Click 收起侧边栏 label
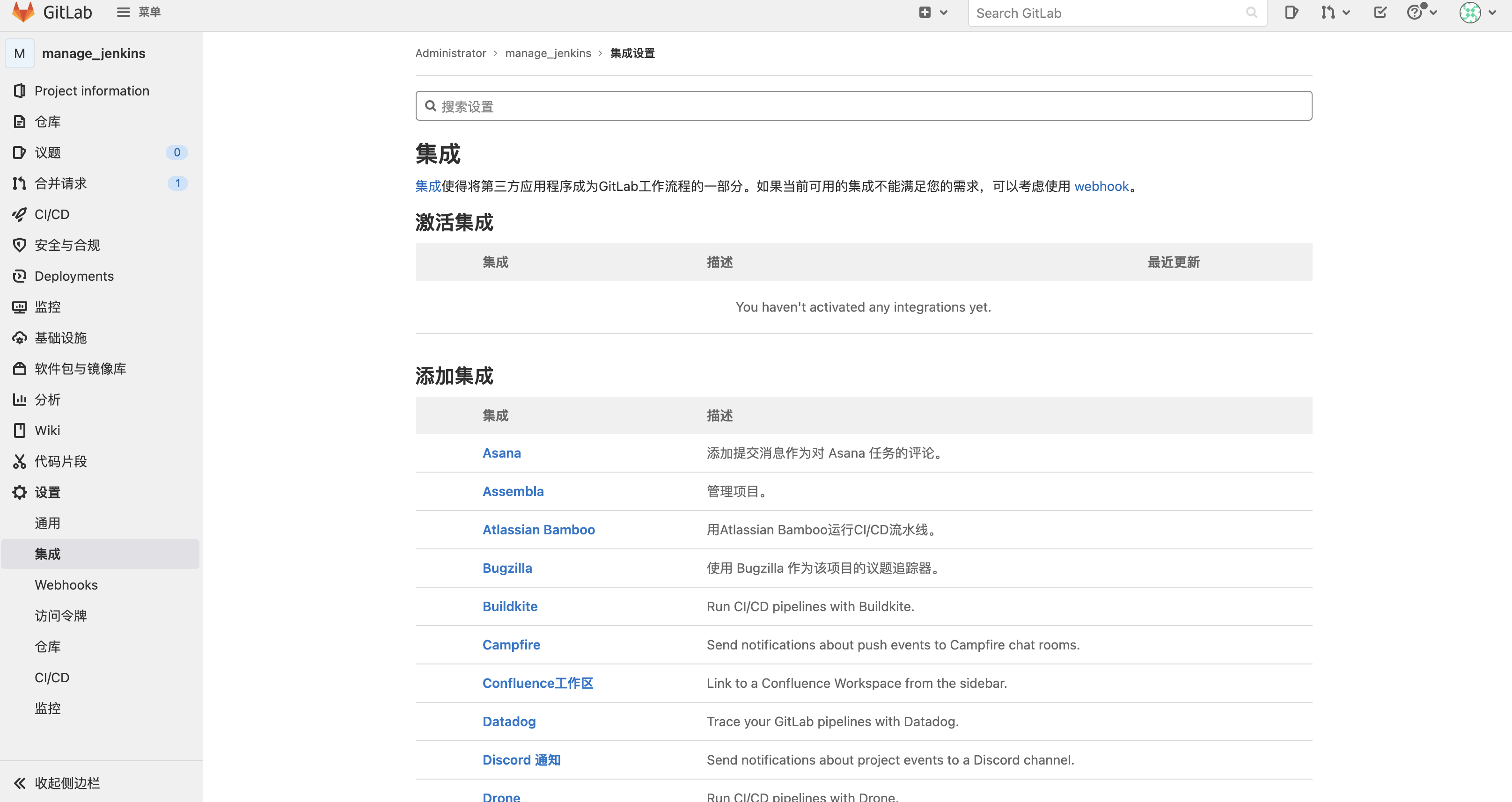 pyautogui.click(x=67, y=783)
